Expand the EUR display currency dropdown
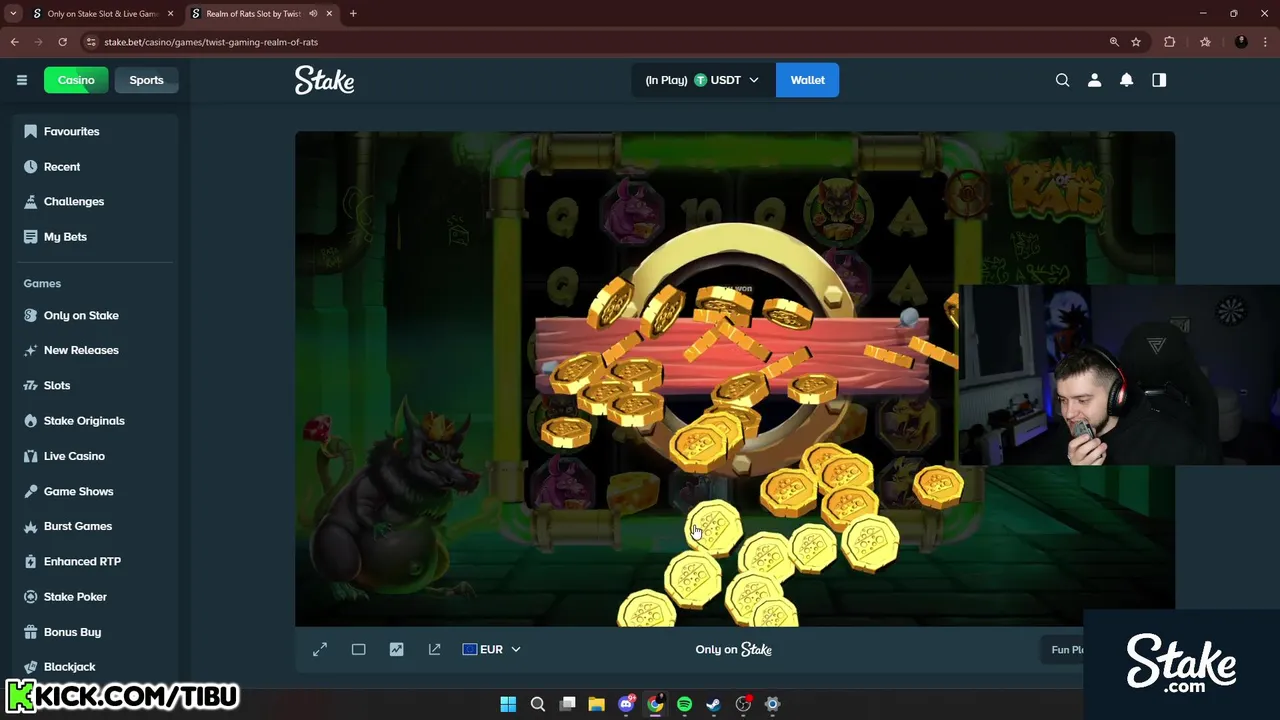The height and width of the screenshot is (720, 1280). [x=491, y=649]
